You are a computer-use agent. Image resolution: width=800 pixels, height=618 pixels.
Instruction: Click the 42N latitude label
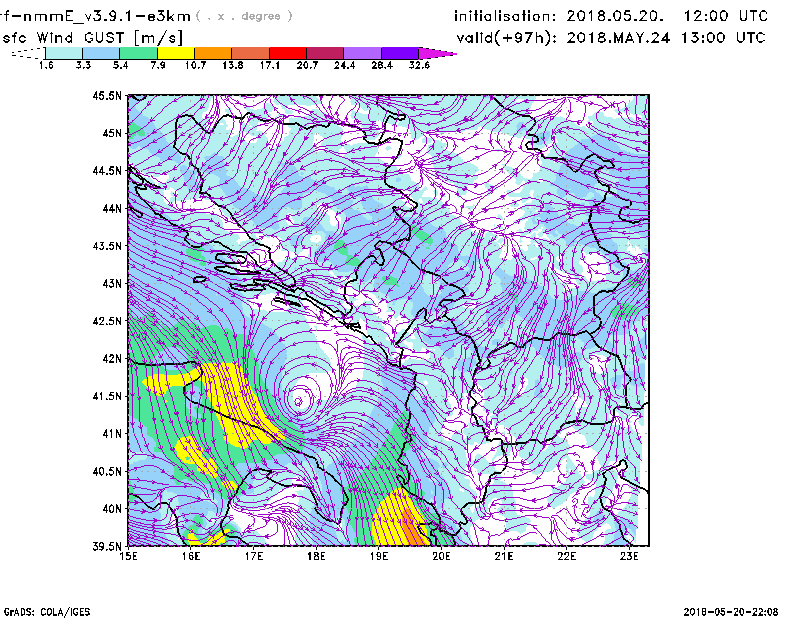(x=112, y=358)
